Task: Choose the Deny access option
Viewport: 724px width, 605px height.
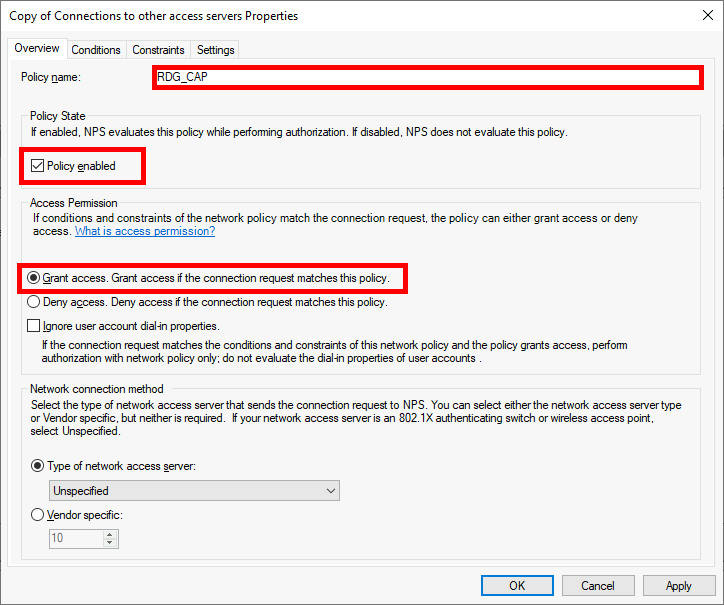Action: point(35,301)
